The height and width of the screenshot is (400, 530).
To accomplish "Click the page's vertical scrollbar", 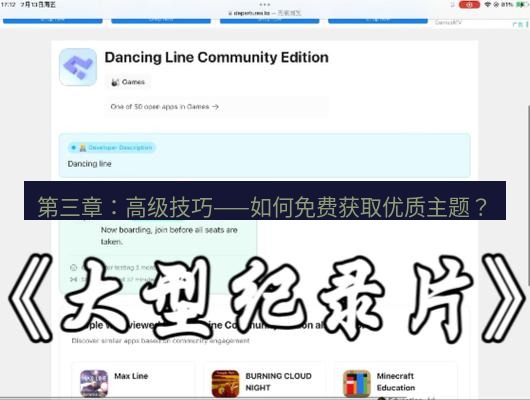I will click(x=528, y=196).
